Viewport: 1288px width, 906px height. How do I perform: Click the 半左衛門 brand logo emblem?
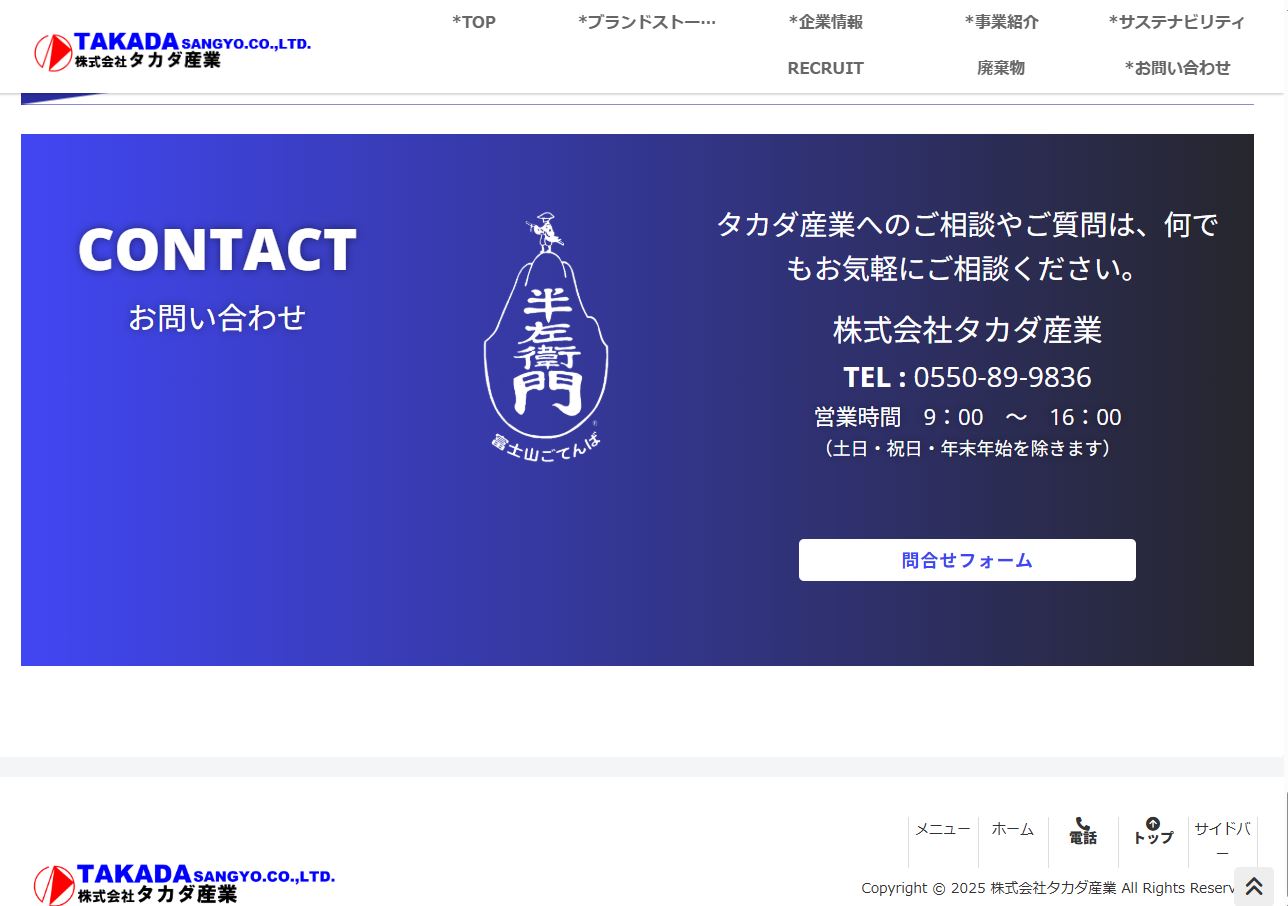(546, 337)
